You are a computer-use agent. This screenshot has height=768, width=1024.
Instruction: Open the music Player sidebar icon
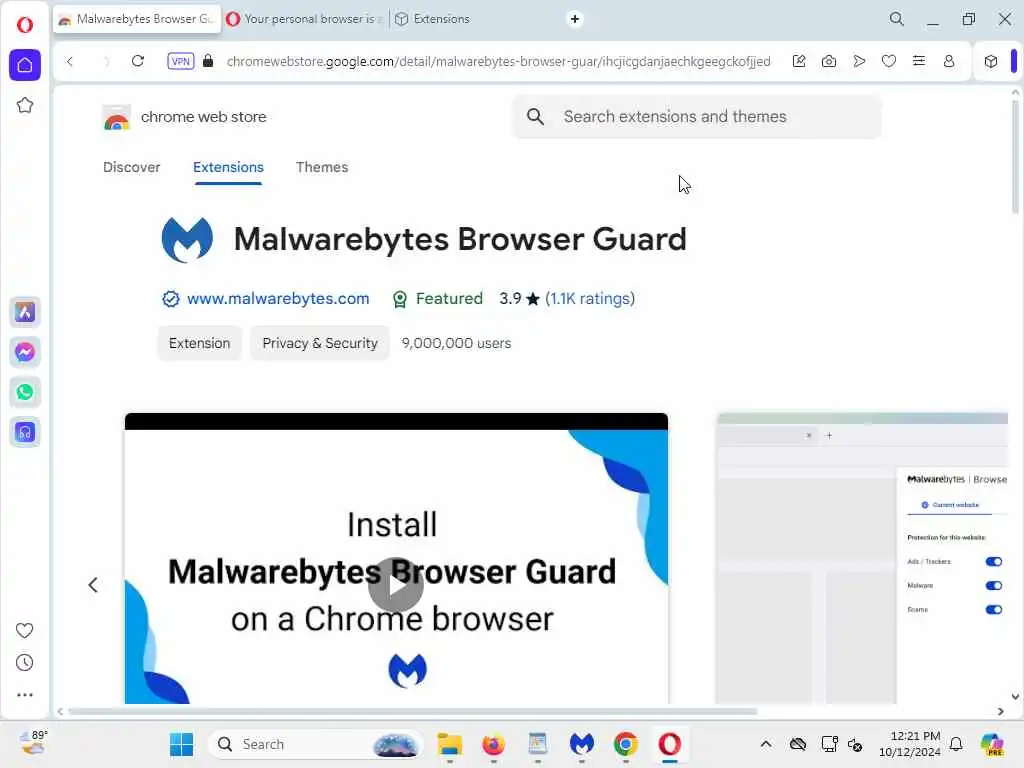(25, 432)
